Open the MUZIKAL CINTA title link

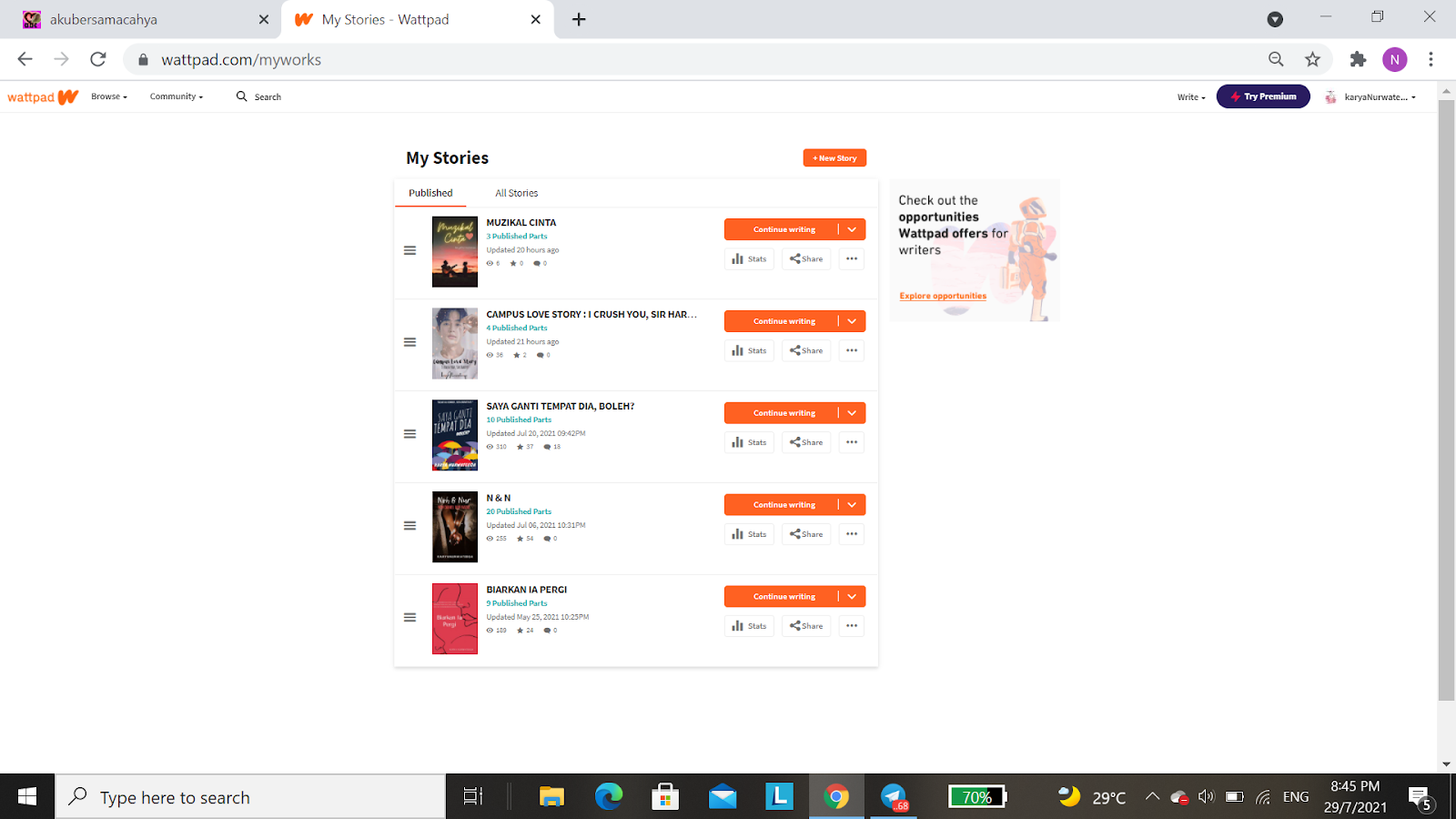521,222
